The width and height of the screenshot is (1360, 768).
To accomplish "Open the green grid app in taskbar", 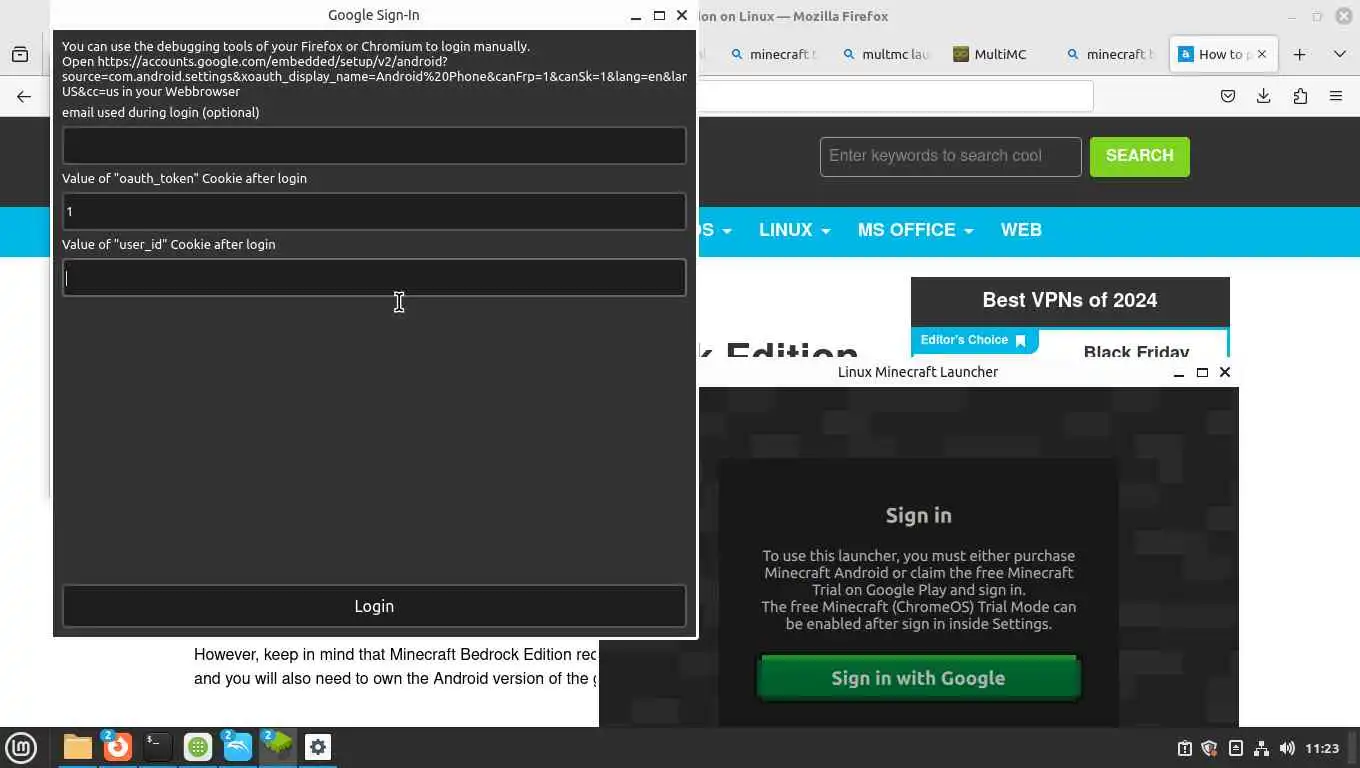I will point(198,747).
